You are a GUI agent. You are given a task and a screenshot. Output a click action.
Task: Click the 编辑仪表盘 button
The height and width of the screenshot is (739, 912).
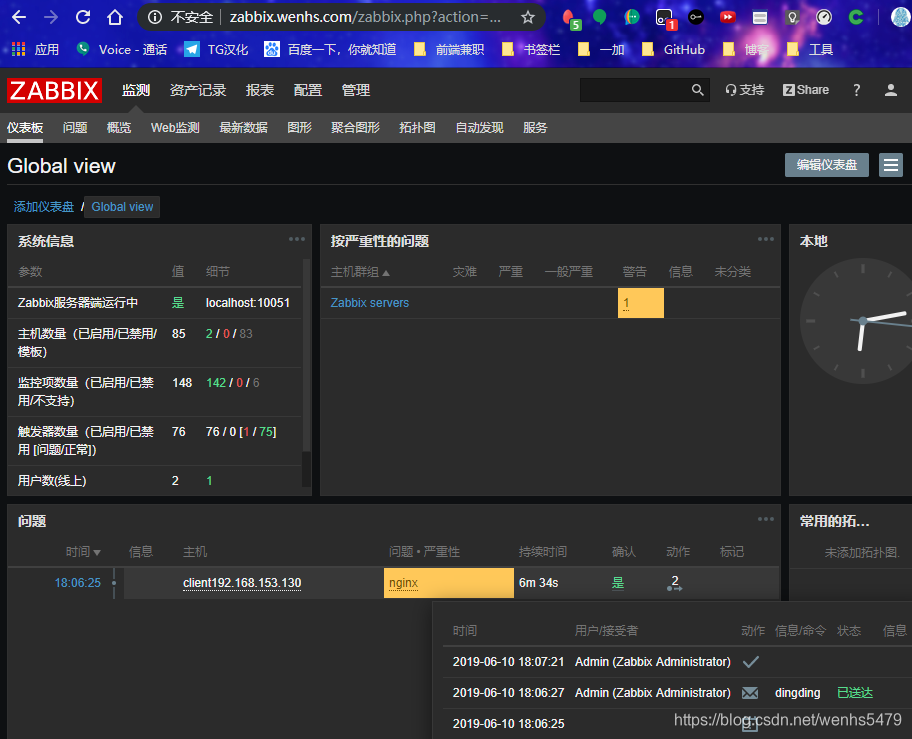point(826,165)
